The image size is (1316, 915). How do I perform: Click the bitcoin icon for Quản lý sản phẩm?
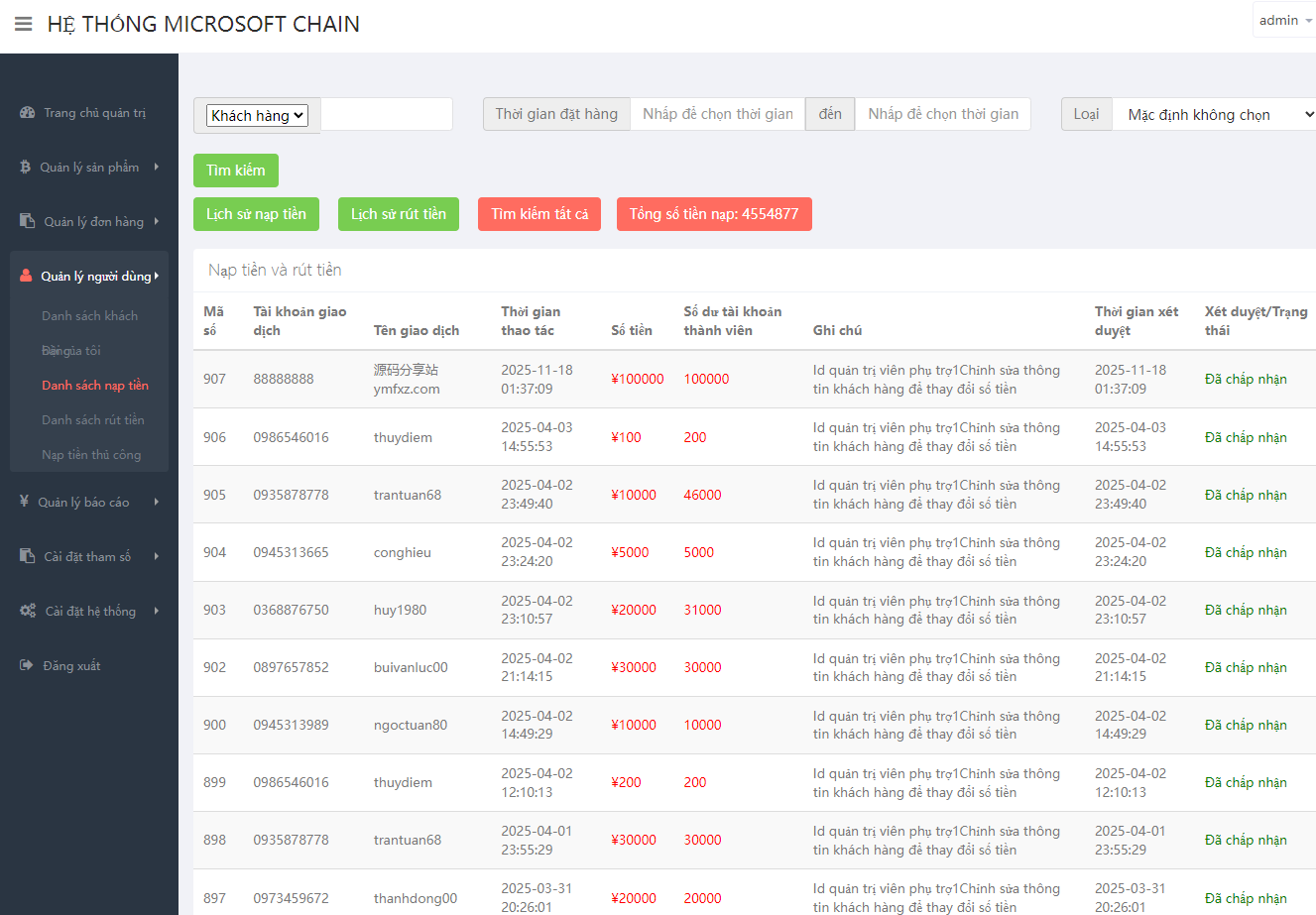pos(26,168)
